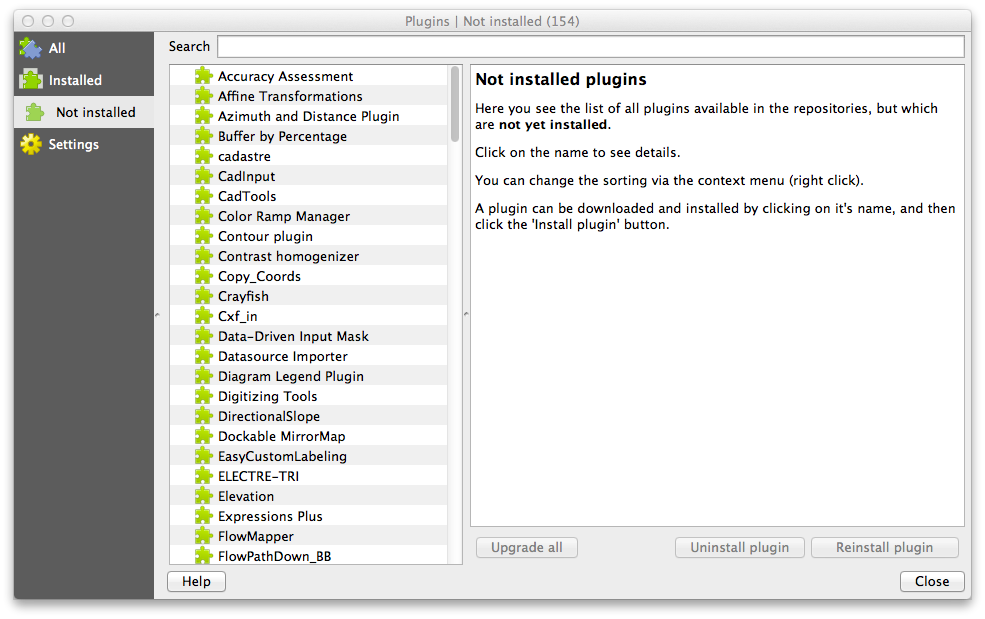Close the Plugins dialog
985x619 pixels.
931,581
